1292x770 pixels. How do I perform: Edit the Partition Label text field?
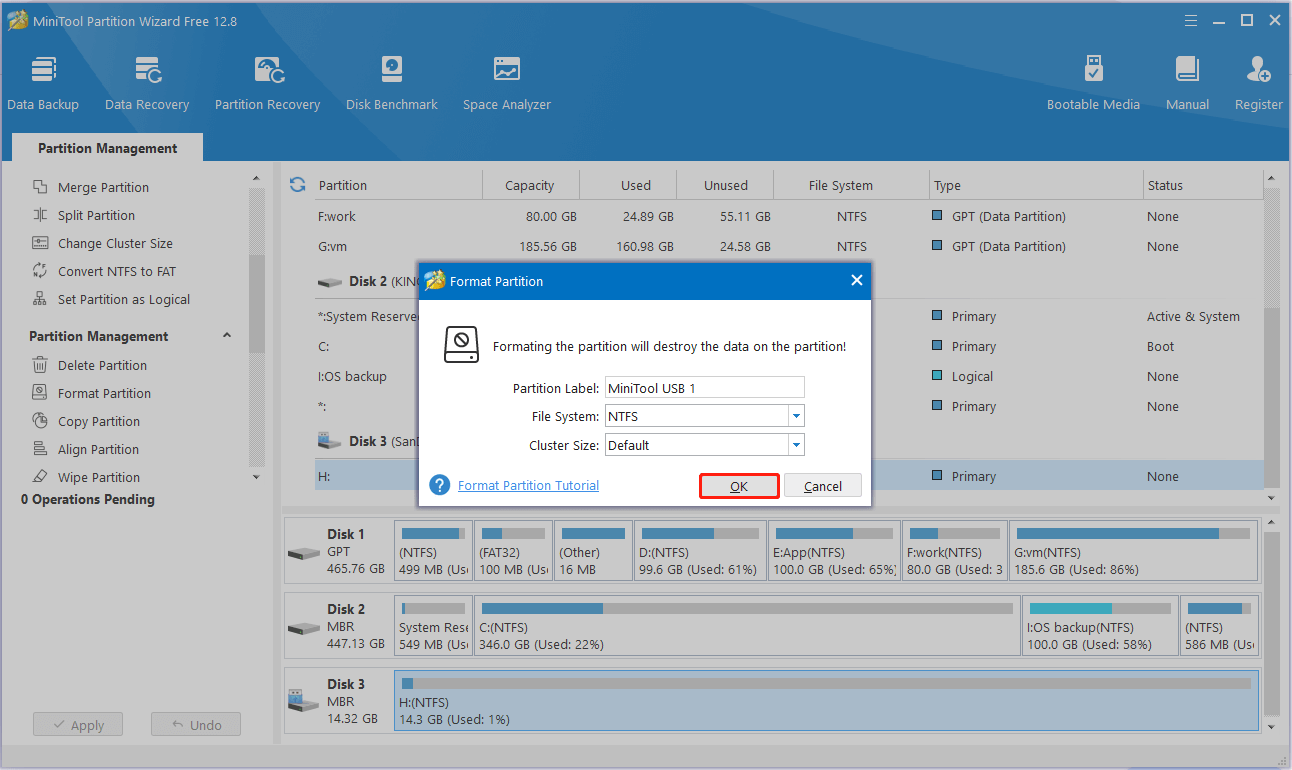coord(704,388)
